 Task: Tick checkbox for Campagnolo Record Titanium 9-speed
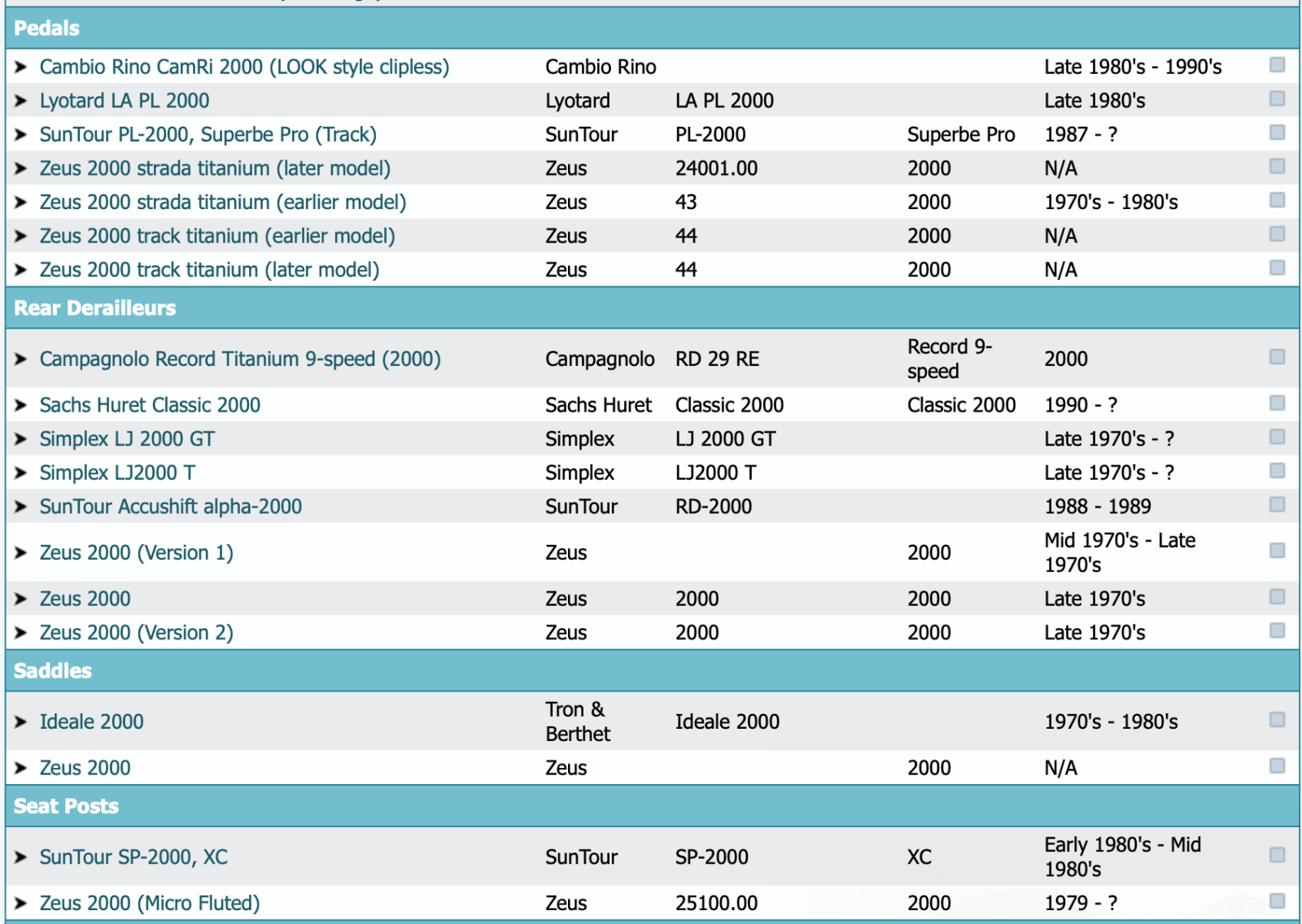(1277, 357)
